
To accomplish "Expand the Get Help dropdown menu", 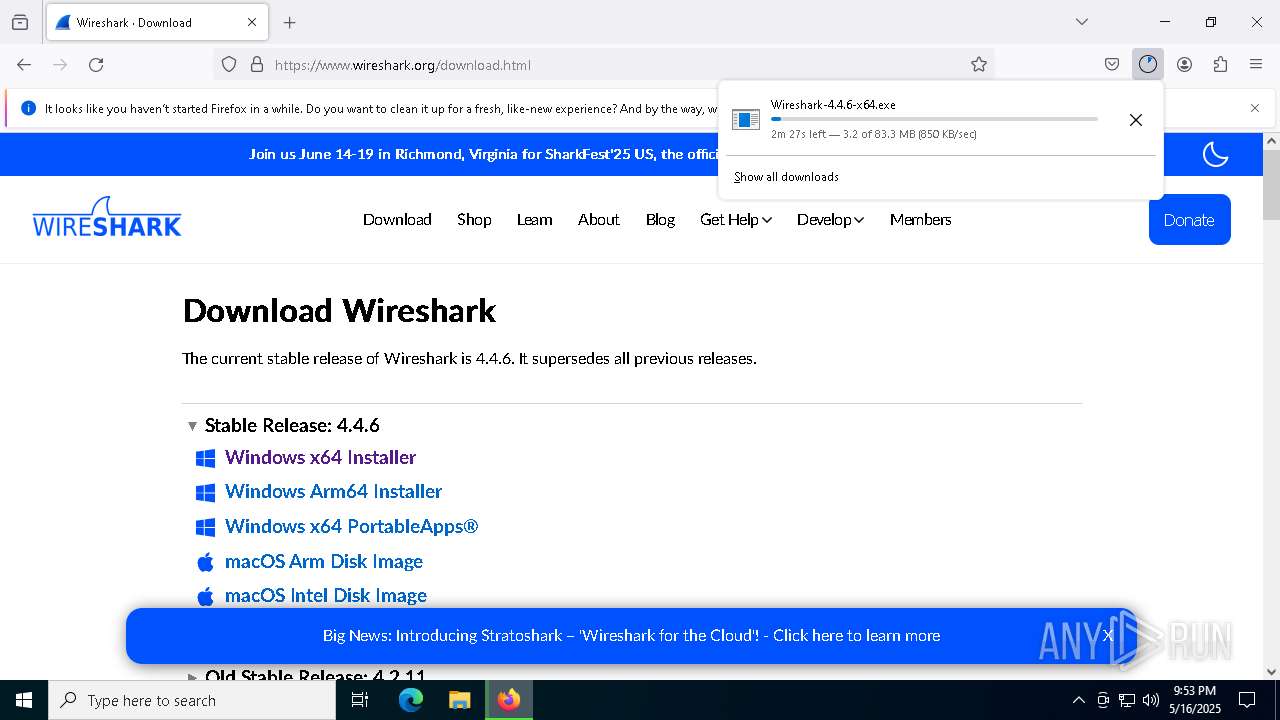I will pyautogui.click(x=736, y=220).
